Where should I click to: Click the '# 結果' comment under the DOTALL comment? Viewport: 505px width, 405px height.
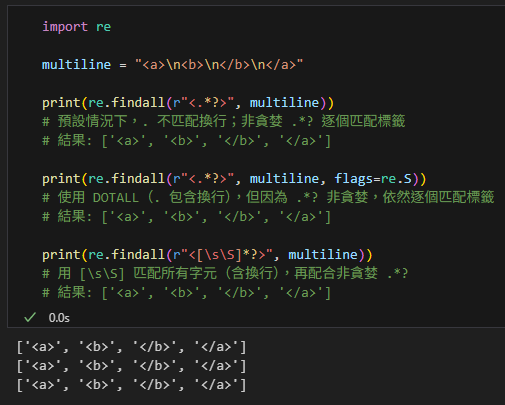click(186, 217)
